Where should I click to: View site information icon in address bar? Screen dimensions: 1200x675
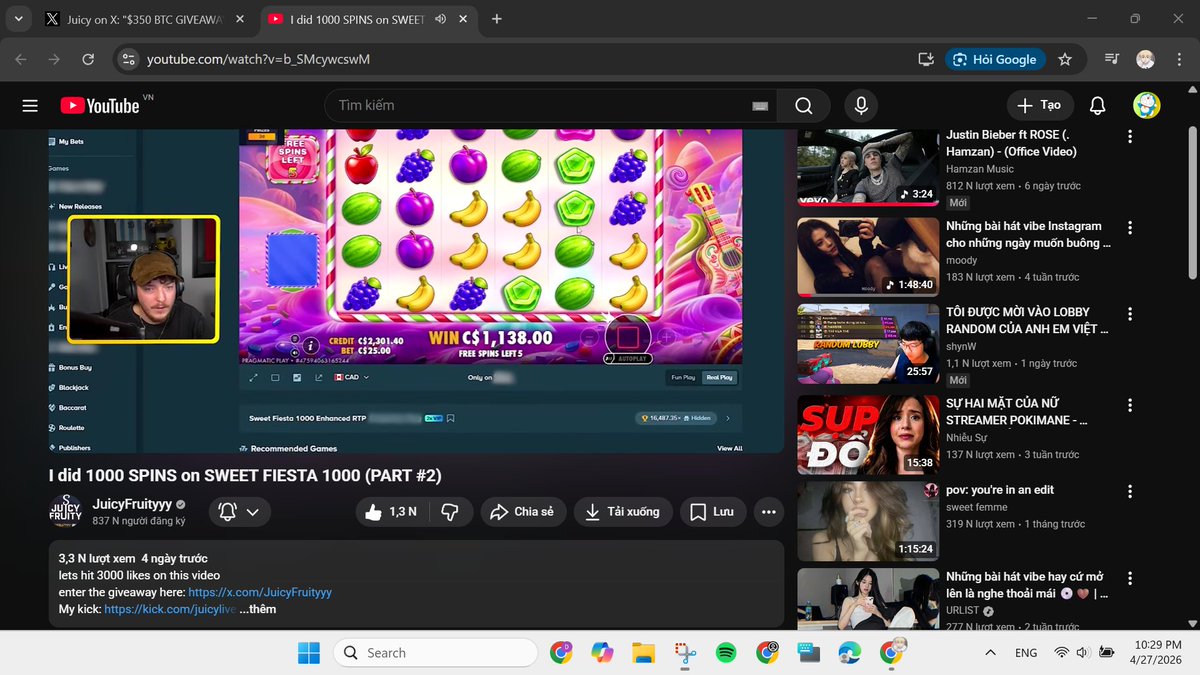[x=126, y=59]
